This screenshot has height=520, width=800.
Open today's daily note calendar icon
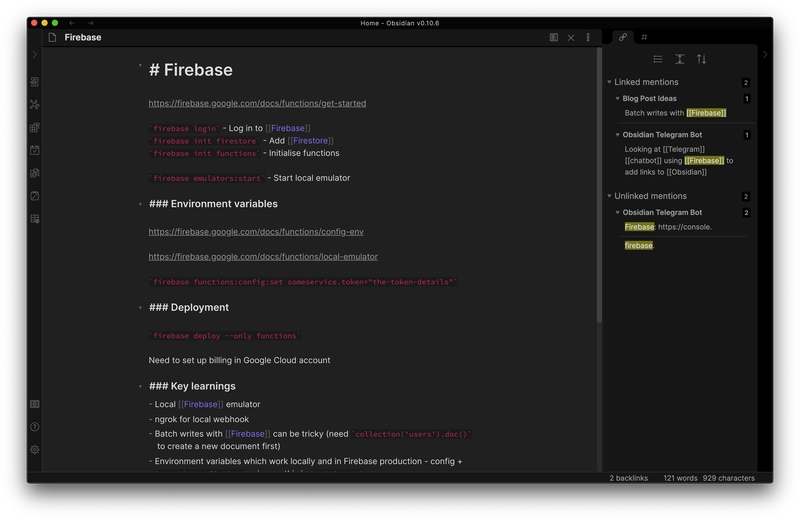pos(35,150)
